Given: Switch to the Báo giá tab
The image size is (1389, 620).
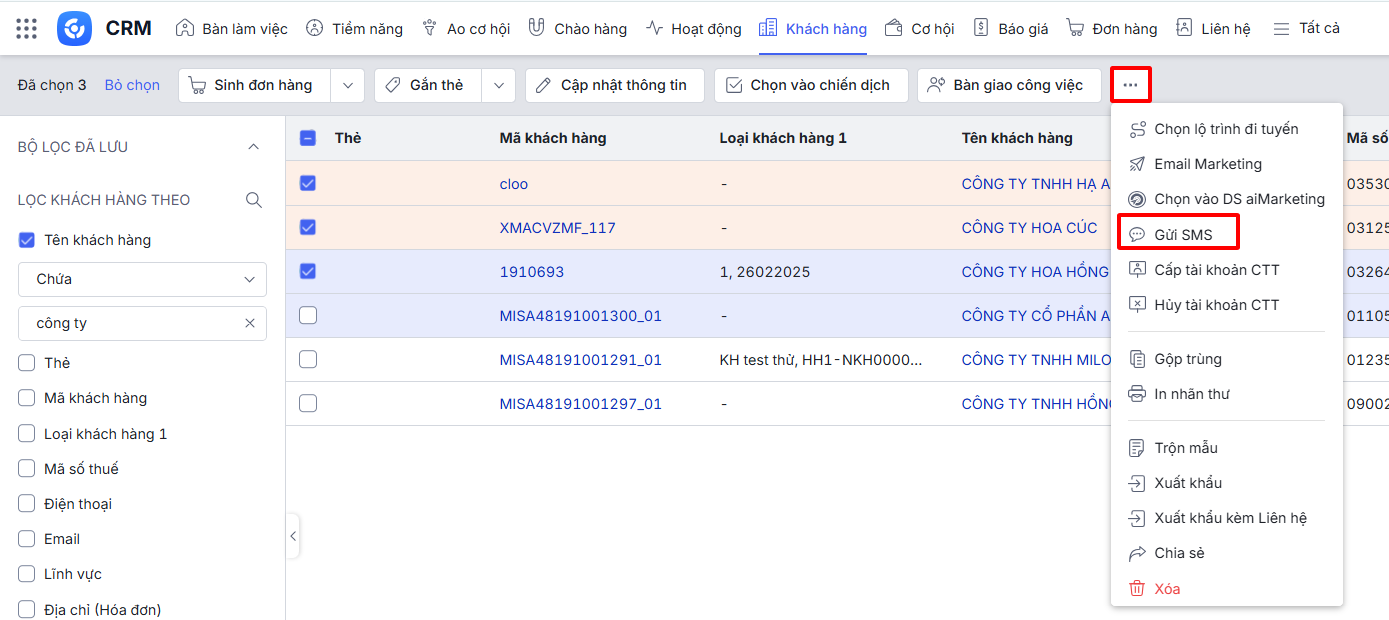Looking at the screenshot, I should (x=1011, y=29).
